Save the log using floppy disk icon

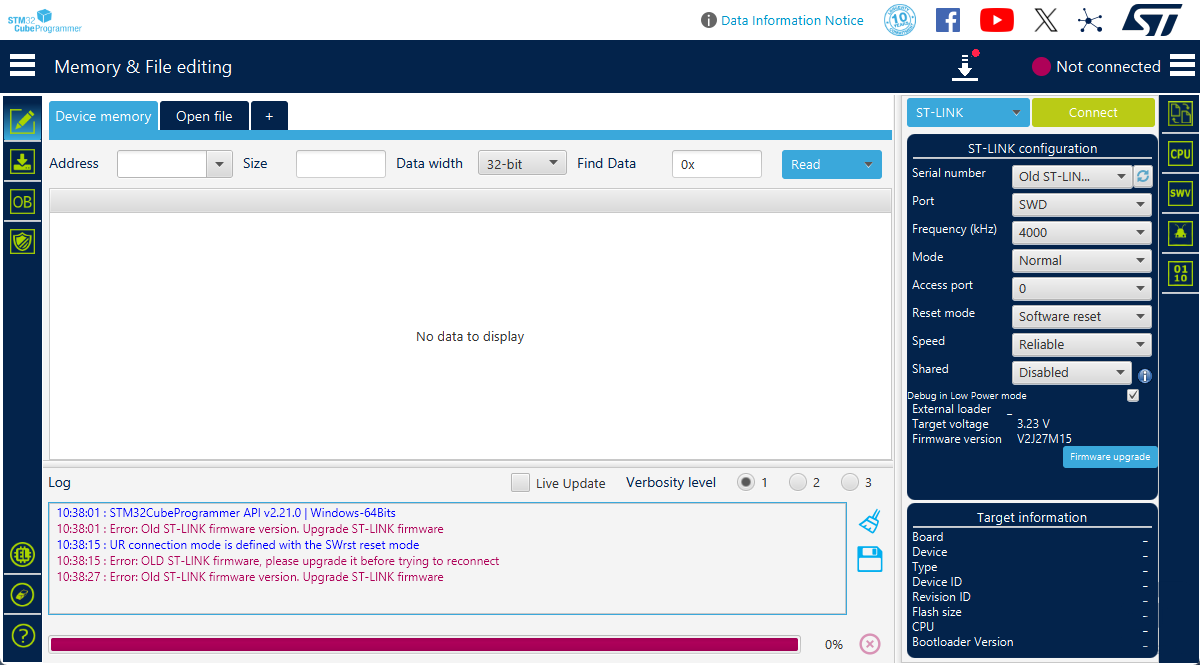pyautogui.click(x=870, y=559)
